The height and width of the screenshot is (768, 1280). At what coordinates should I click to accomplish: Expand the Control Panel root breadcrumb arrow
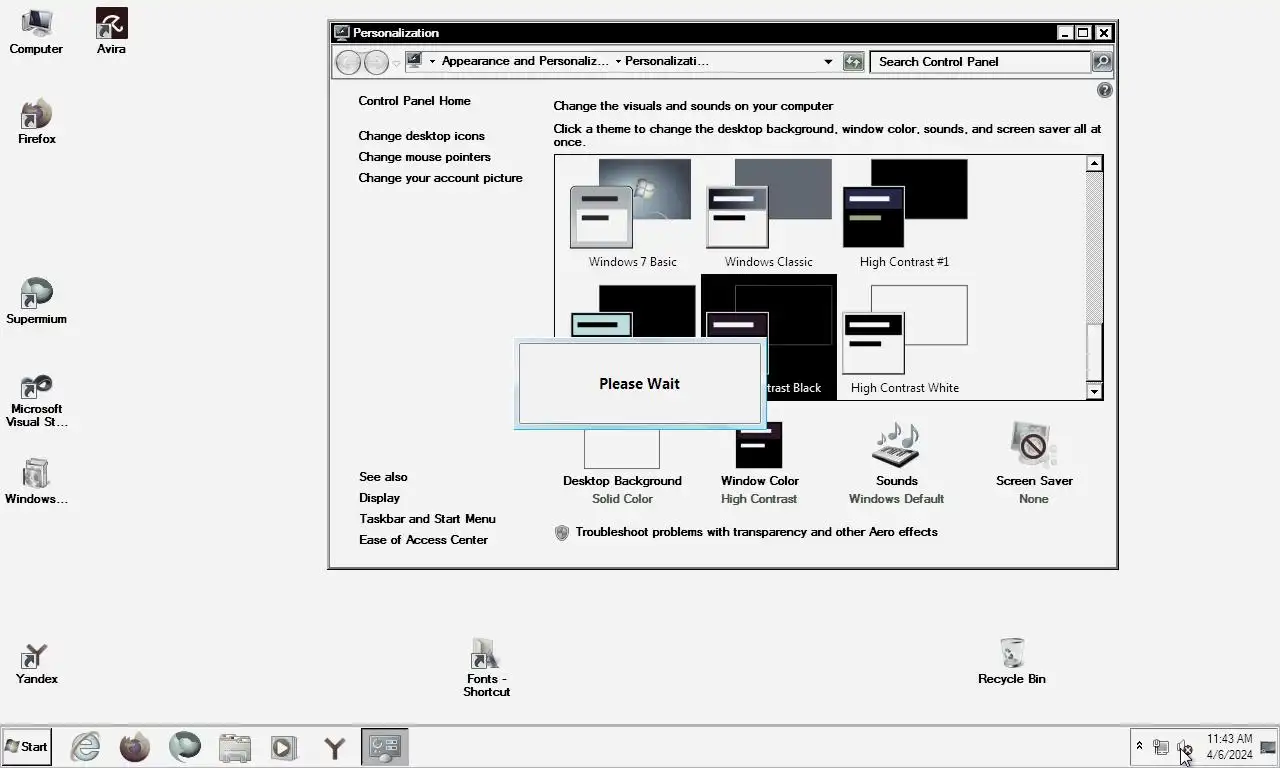(432, 61)
